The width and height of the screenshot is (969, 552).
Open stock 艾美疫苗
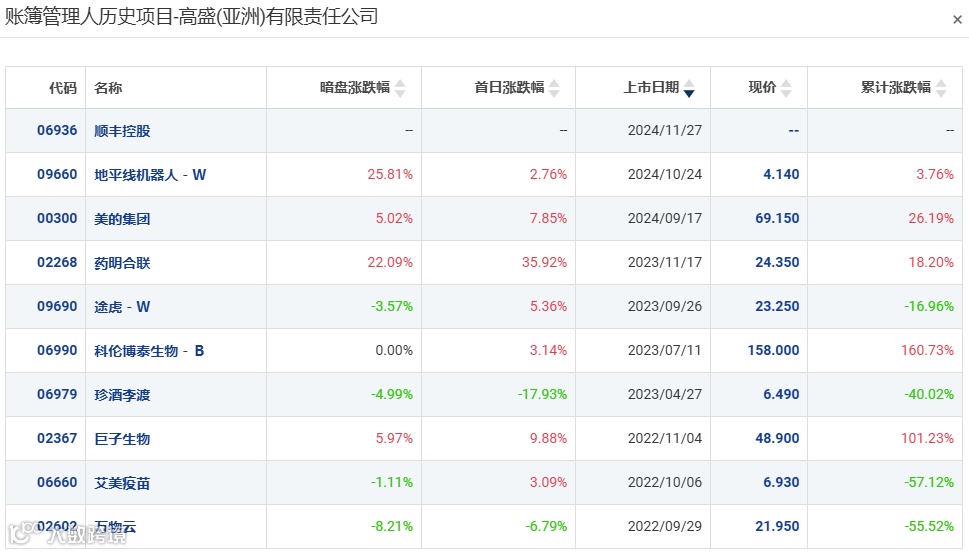click(x=122, y=483)
